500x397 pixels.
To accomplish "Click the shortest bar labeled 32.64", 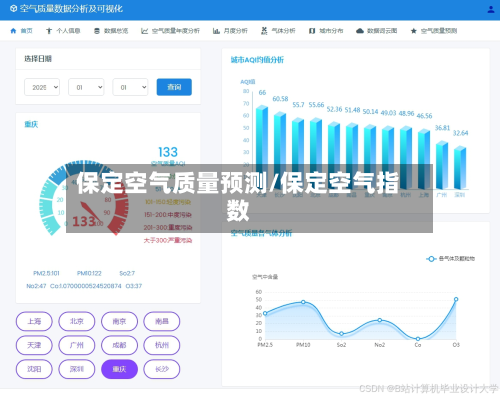I will tap(460, 168).
